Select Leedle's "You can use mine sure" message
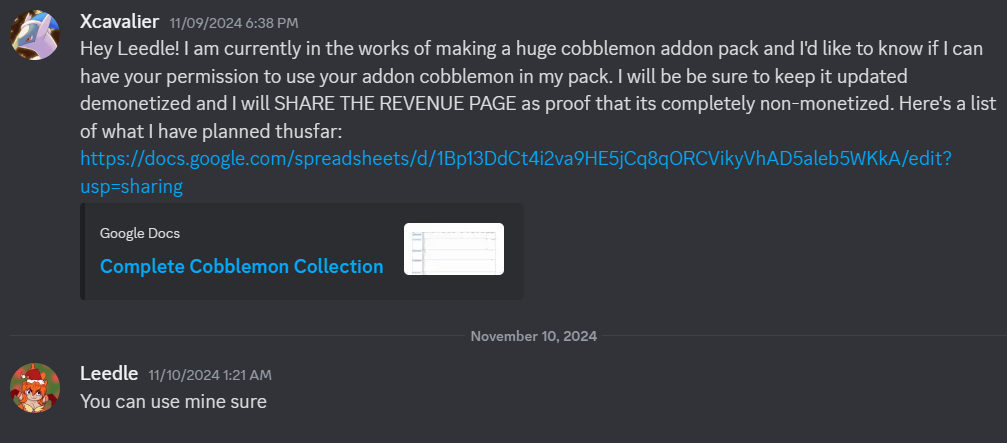The width and height of the screenshot is (1007, 443). coord(173,401)
